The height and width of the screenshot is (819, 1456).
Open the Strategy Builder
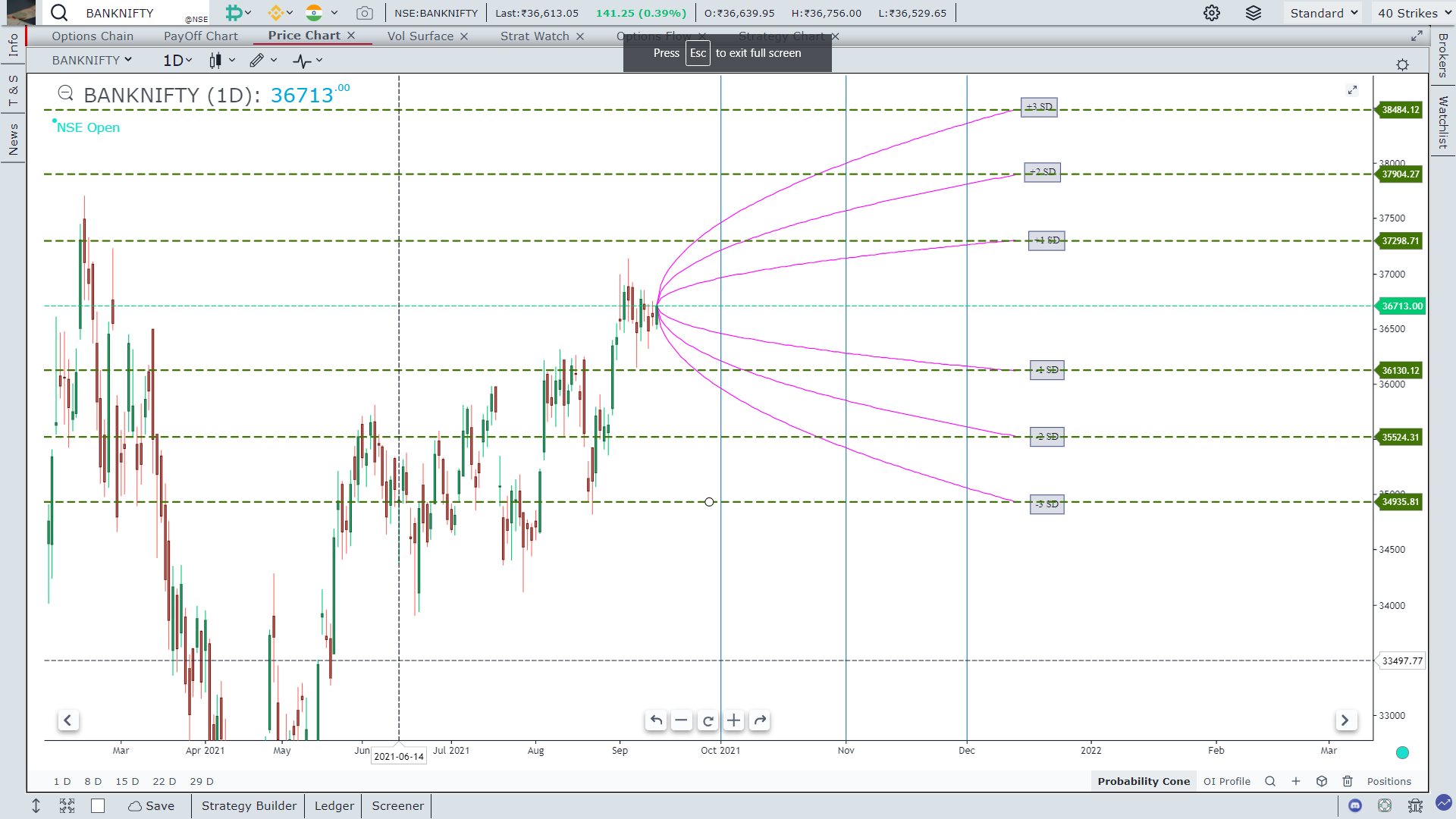(x=249, y=806)
